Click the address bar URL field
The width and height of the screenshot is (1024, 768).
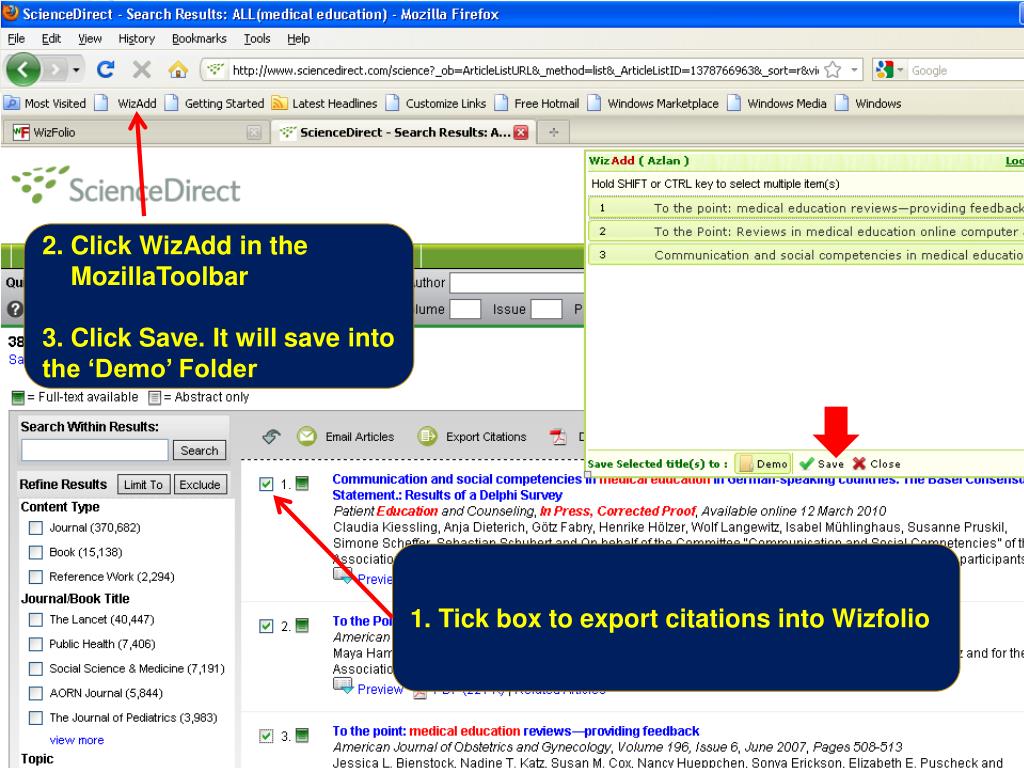click(x=524, y=70)
